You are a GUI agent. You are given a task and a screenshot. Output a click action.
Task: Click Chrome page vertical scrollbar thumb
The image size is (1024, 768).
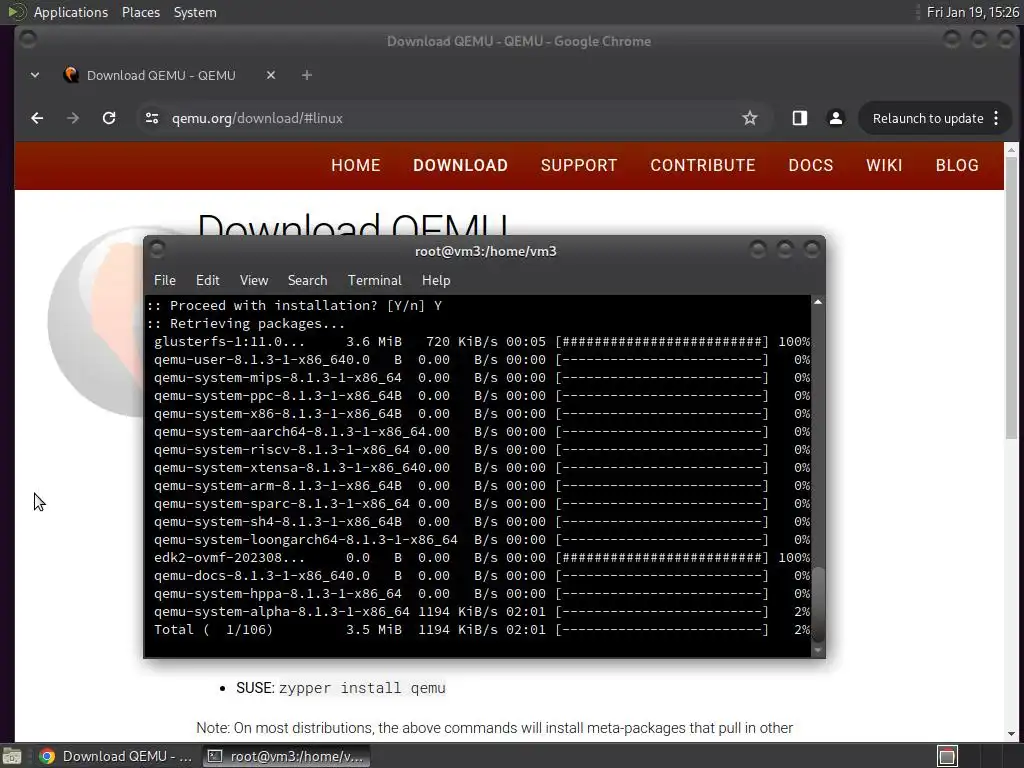[x=1011, y=298]
